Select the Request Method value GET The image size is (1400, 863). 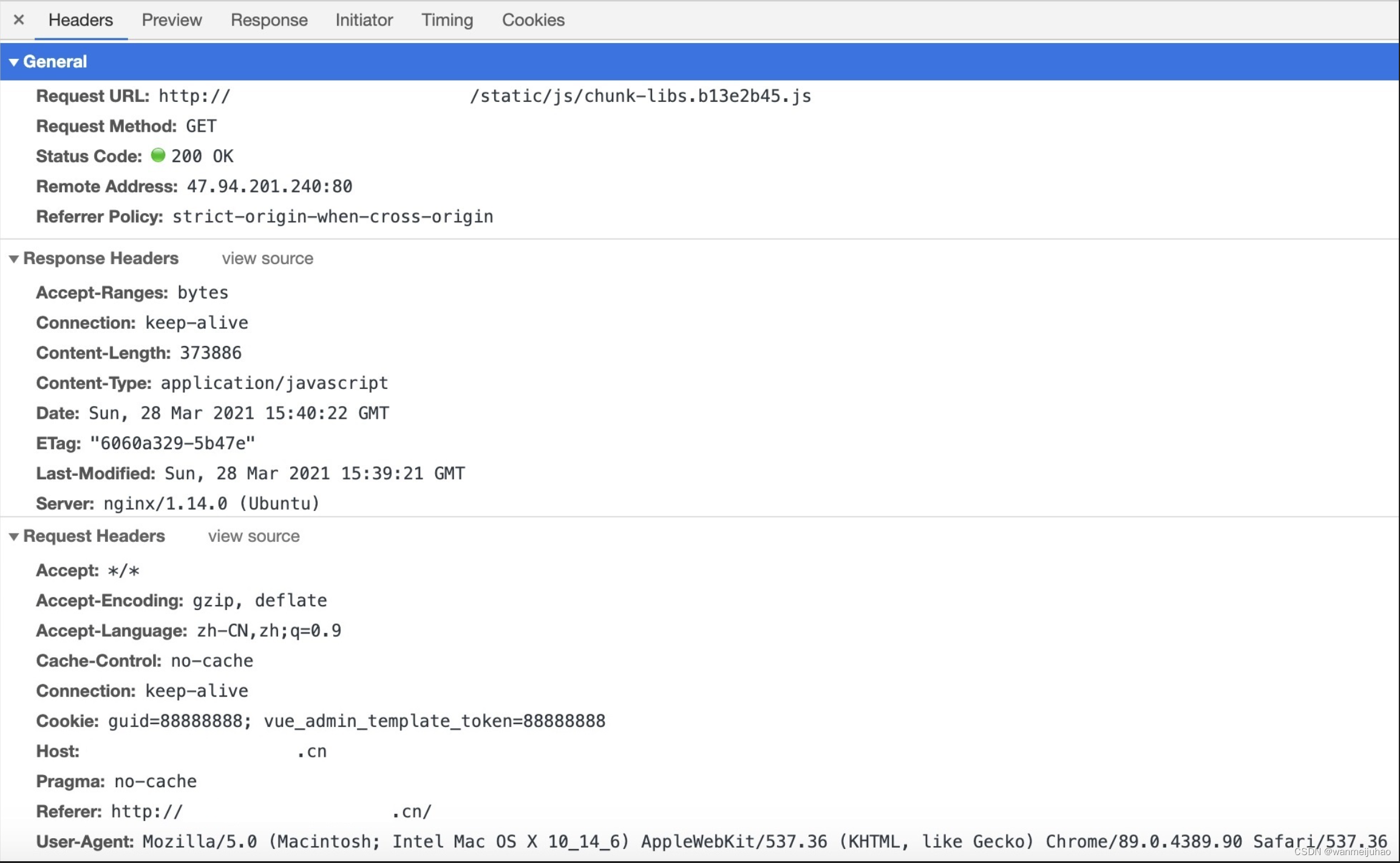tap(201, 126)
